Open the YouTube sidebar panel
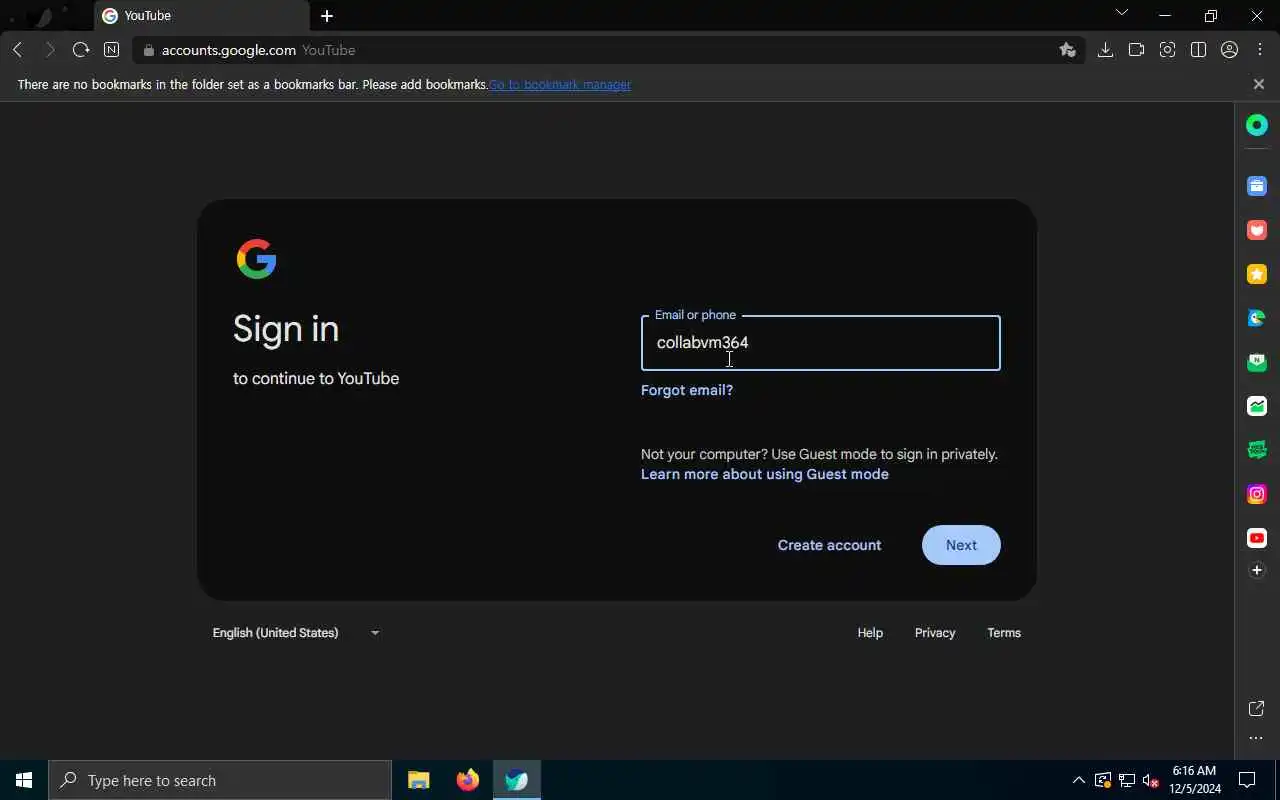This screenshot has width=1280, height=800. (1257, 538)
